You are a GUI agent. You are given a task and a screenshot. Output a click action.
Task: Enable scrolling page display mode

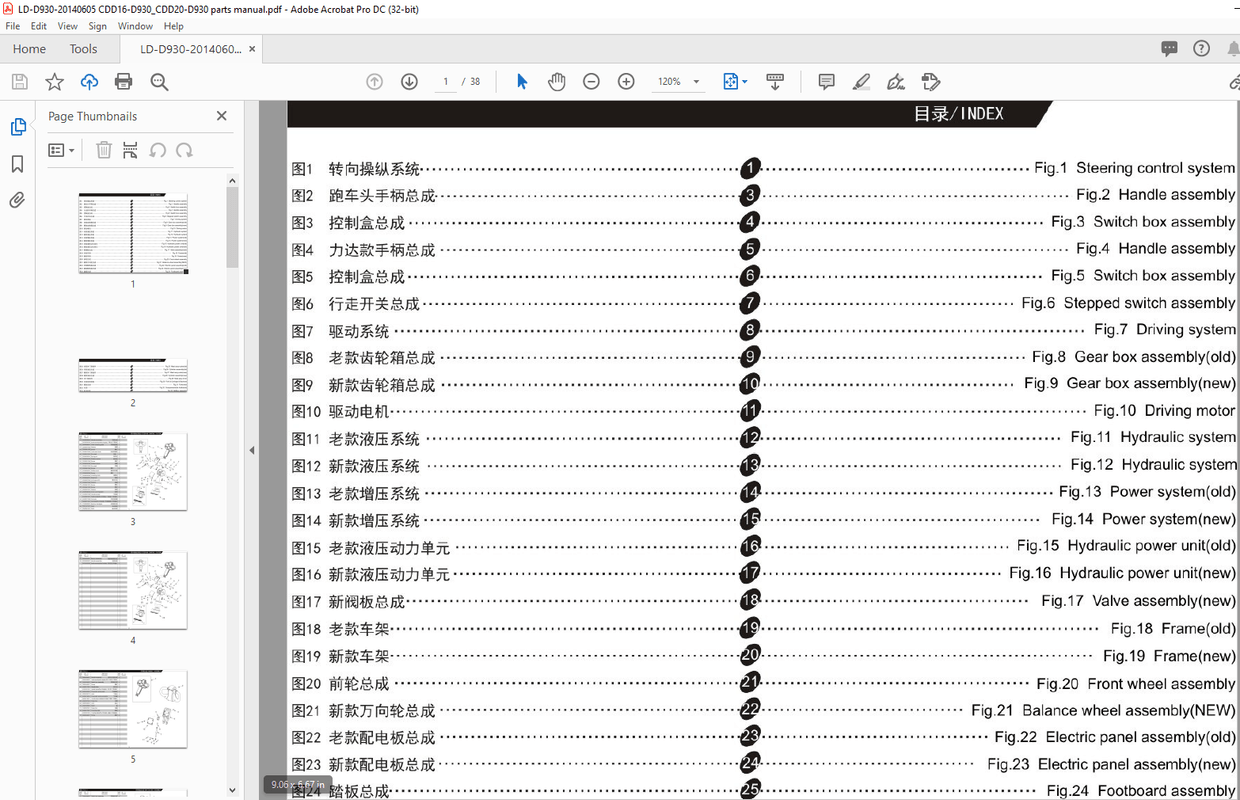(x=775, y=81)
